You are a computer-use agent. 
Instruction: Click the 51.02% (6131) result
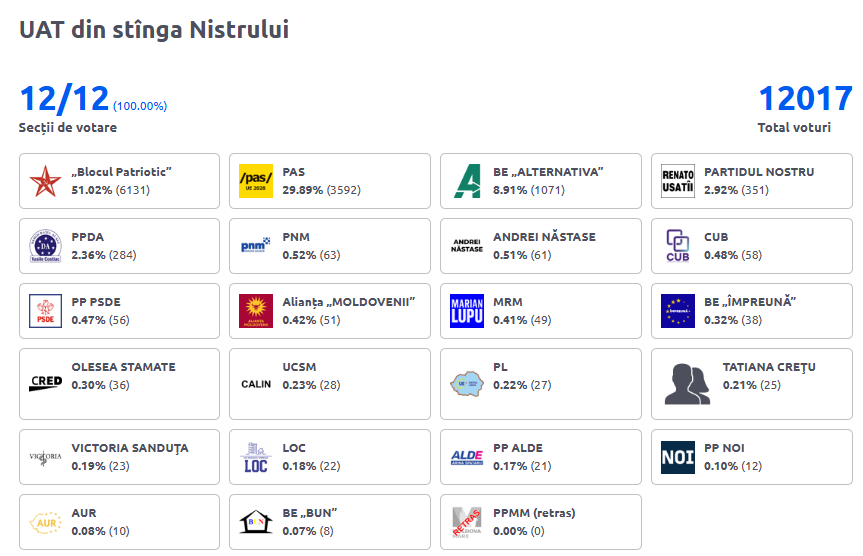click(110, 190)
